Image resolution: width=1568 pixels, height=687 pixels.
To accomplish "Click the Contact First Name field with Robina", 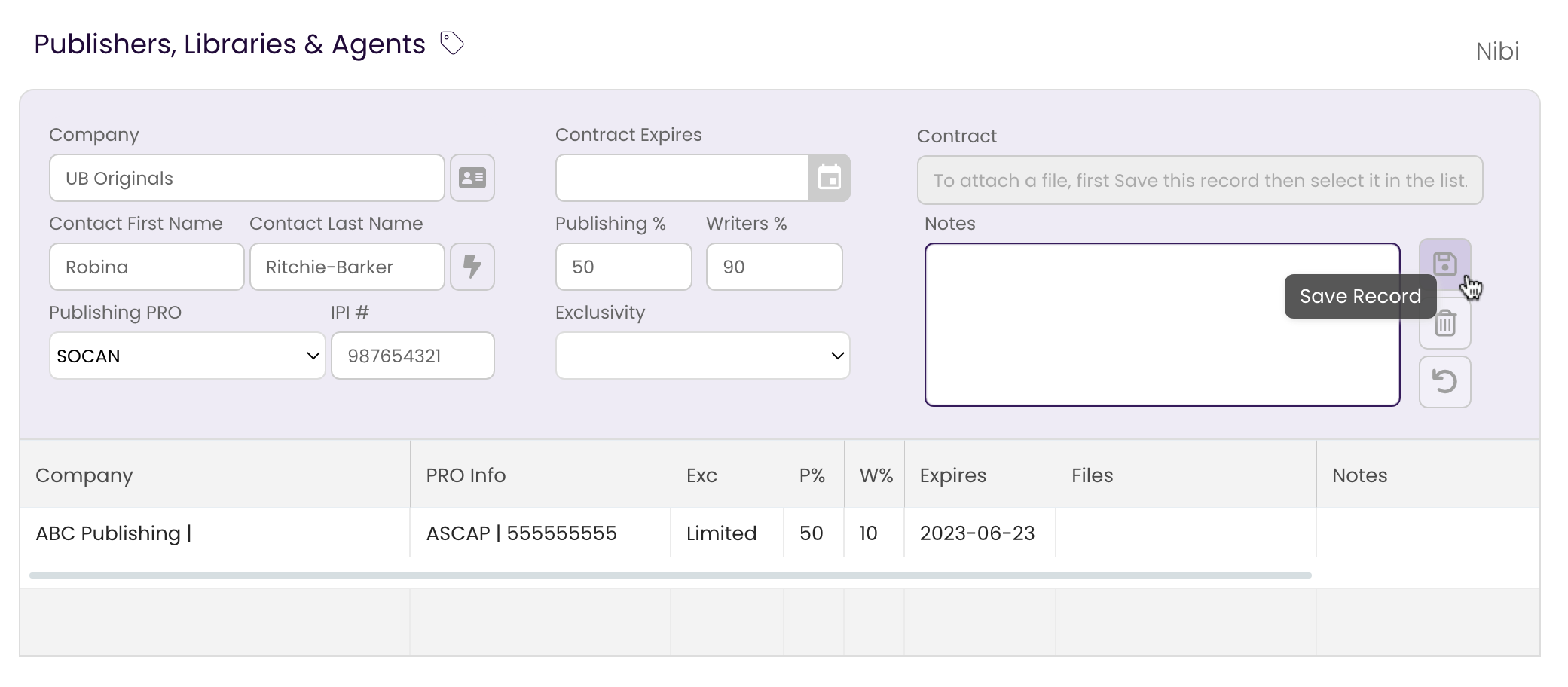I will pyautogui.click(x=147, y=267).
